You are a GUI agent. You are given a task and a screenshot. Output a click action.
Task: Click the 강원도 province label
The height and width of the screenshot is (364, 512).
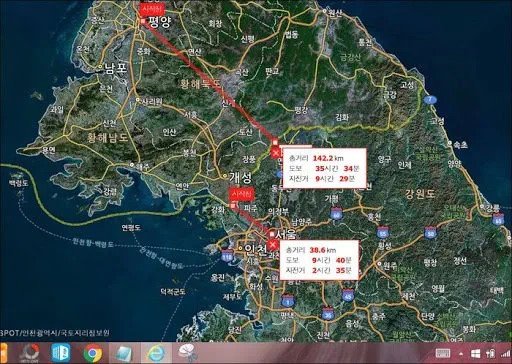point(421,194)
